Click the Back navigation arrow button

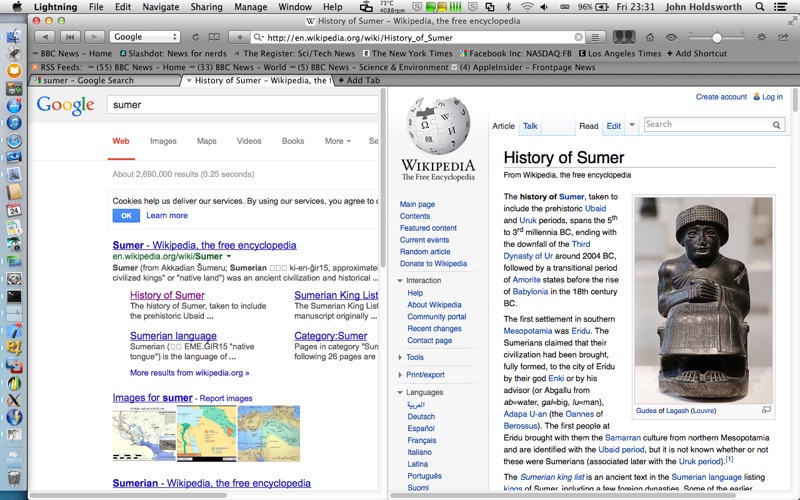click(x=45, y=37)
